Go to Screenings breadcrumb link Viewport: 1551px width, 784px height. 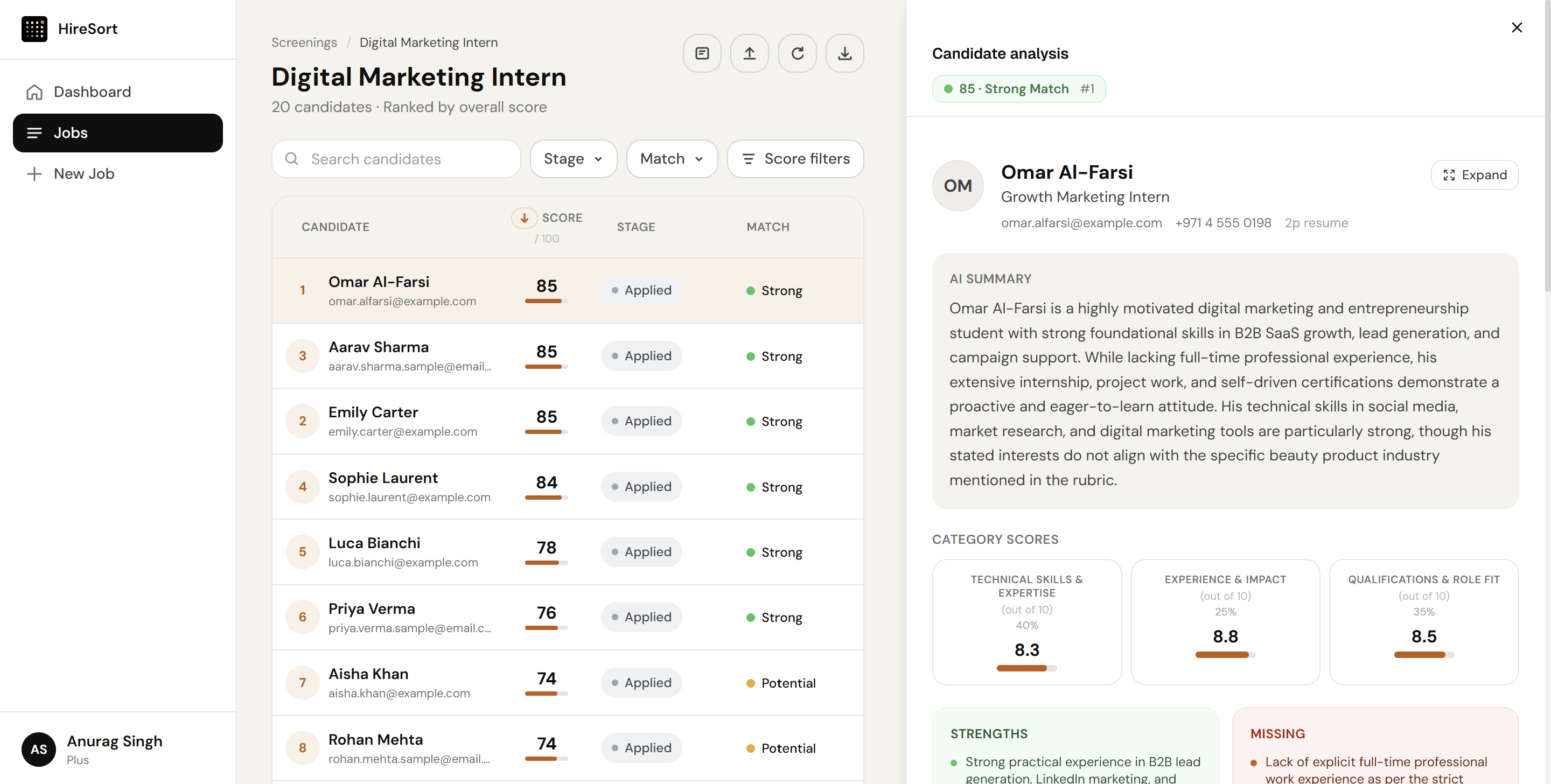[303, 43]
